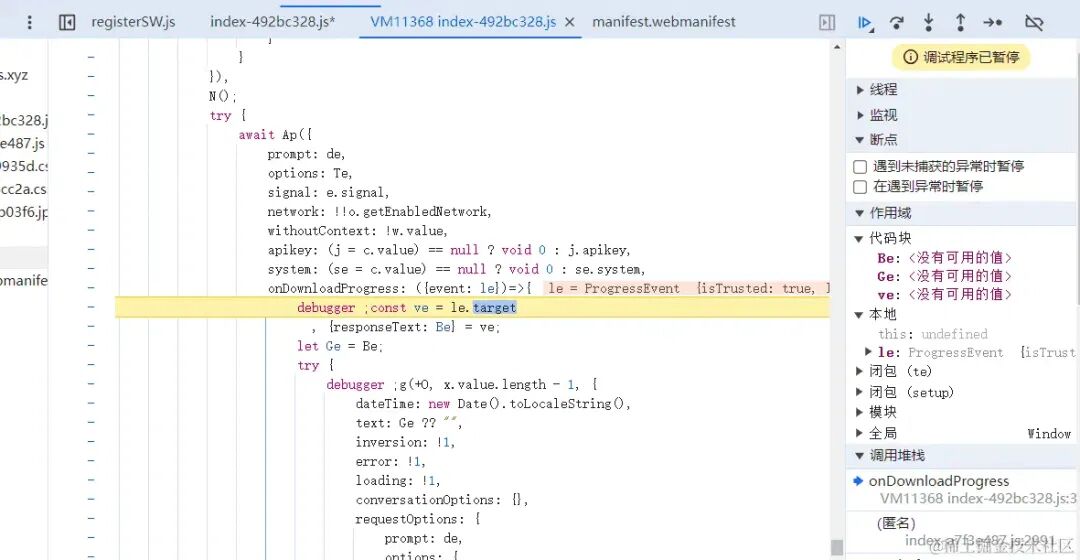This screenshot has height=560, width=1080.
Task: Click the 调试程序已暂停 paused notice
Action: click(x=961, y=57)
